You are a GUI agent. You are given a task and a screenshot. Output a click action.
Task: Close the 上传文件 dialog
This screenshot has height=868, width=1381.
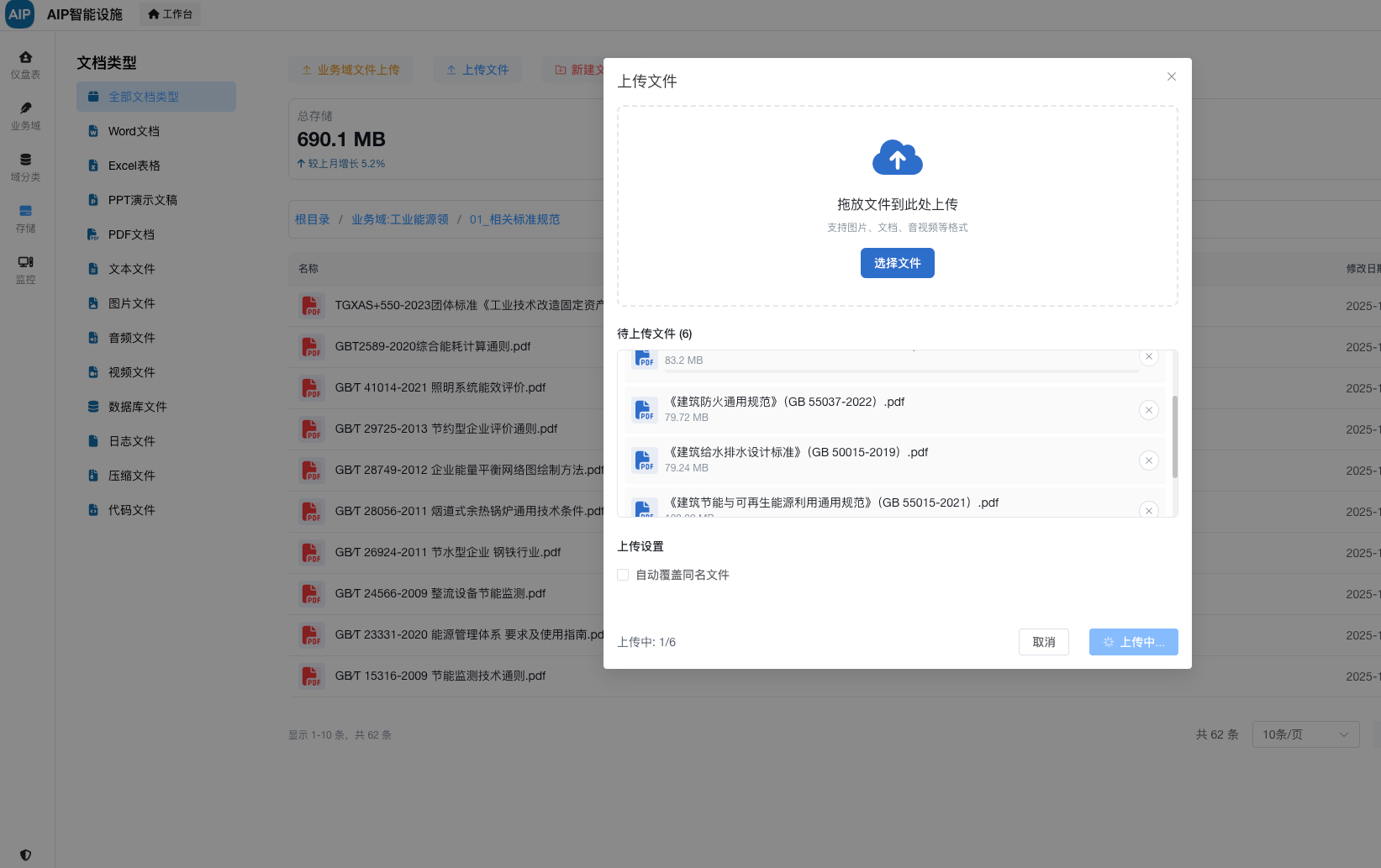(x=1171, y=76)
